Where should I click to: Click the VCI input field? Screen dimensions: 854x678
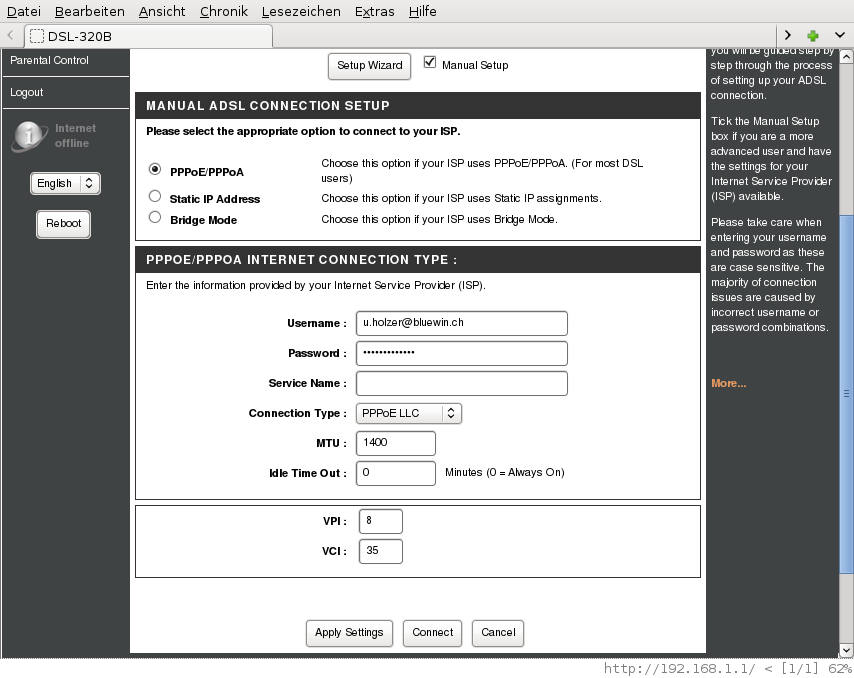(381, 552)
